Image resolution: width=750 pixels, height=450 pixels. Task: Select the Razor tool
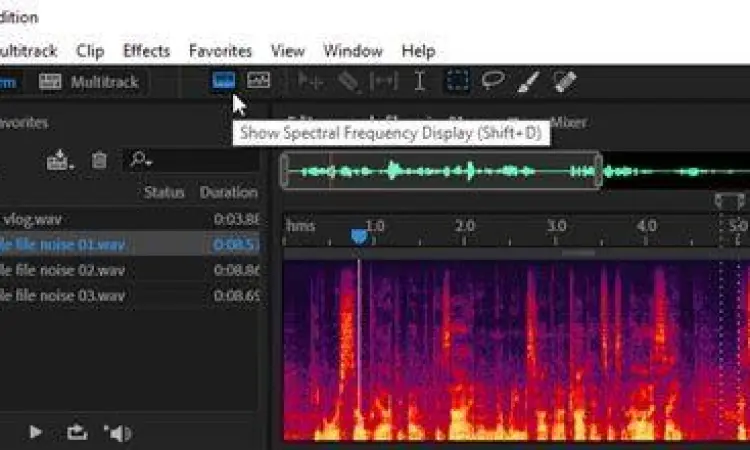349,81
